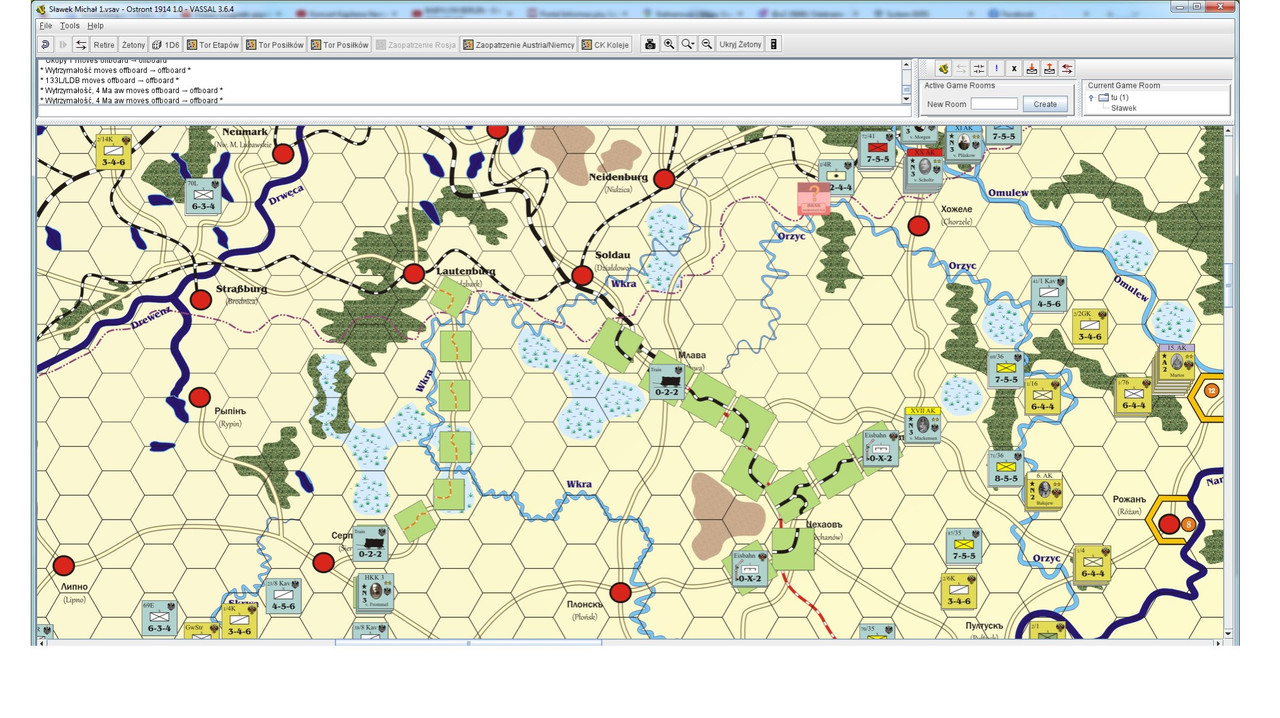Viewport: 1280px width, 718px height.
Task: Click the blue exclamation mark icon
Action: coord(997,68)
